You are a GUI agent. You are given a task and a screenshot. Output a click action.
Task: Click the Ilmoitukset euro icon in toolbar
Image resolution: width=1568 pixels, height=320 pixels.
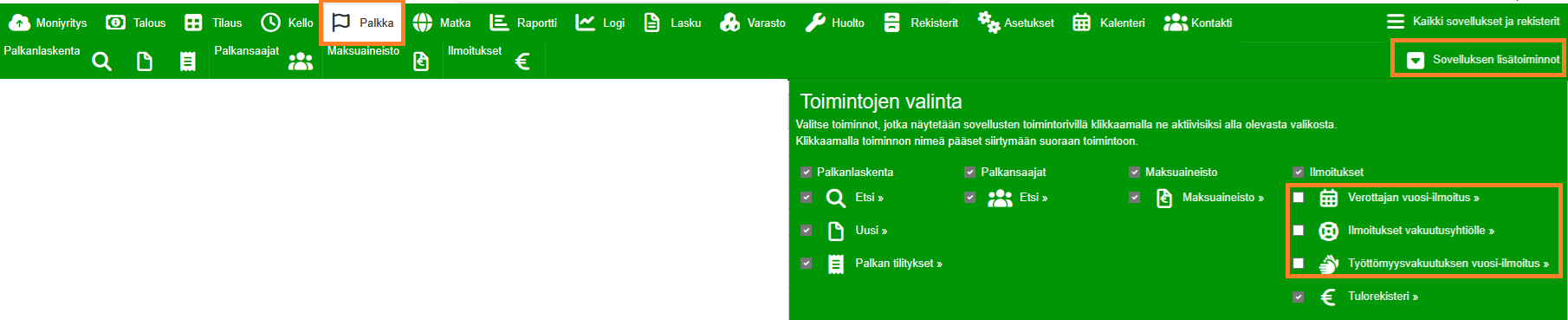[x=522, y=62]
